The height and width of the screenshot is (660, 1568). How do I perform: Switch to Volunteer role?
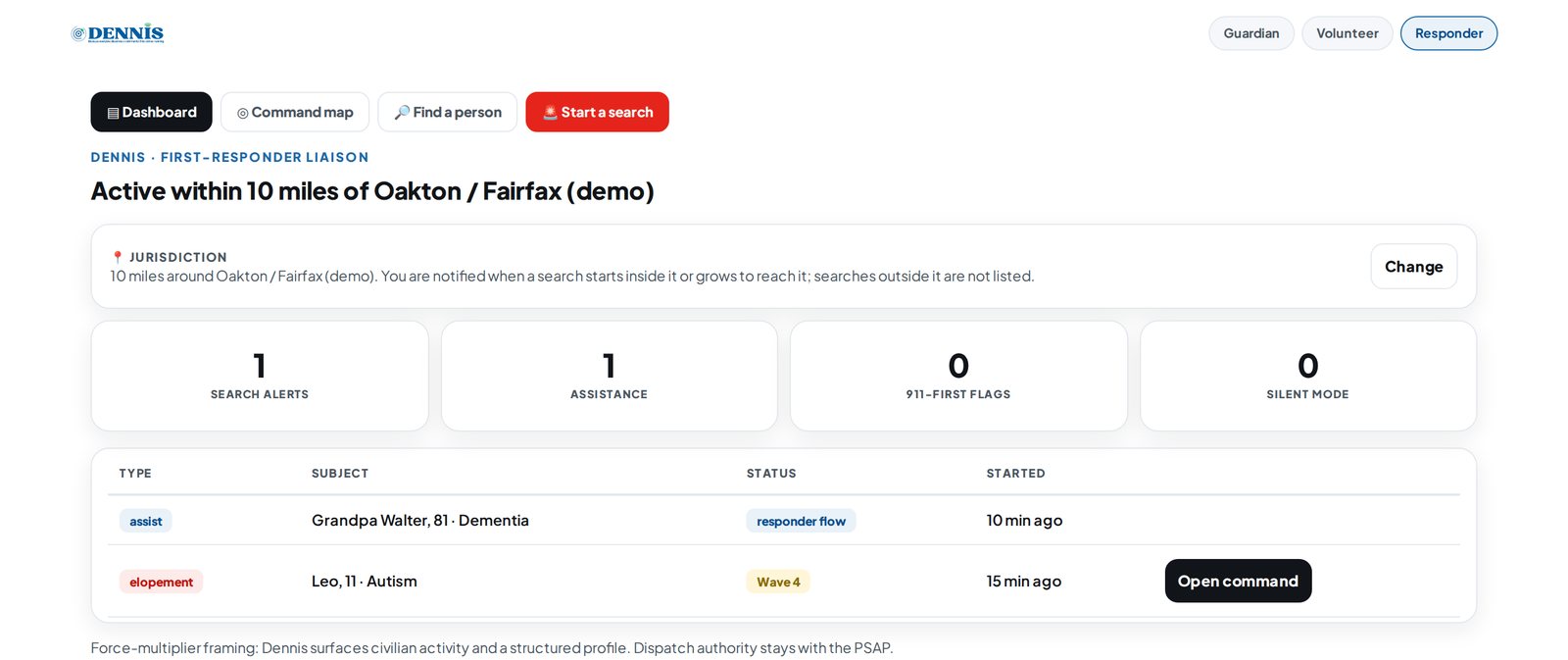(x=1347, y=33)
